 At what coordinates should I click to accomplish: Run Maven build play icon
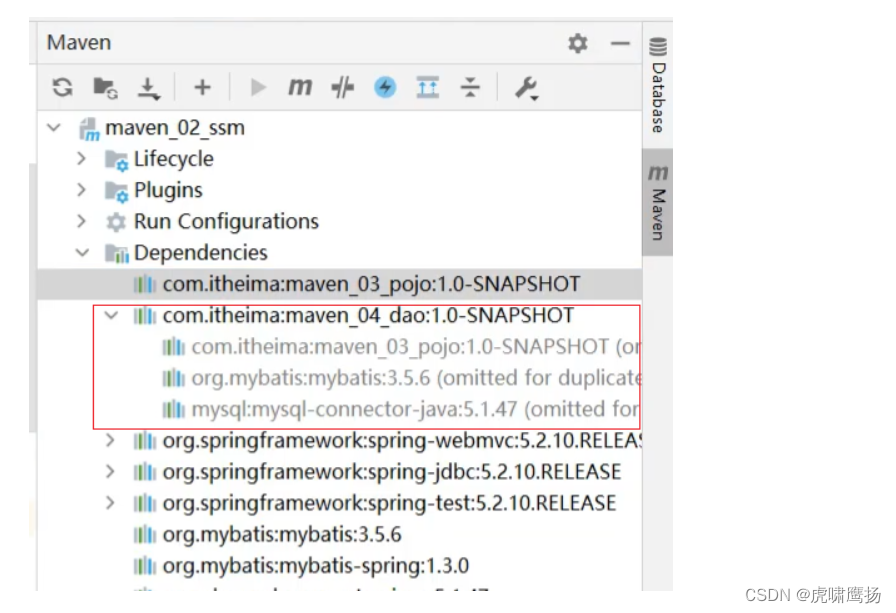pos(258,87)
